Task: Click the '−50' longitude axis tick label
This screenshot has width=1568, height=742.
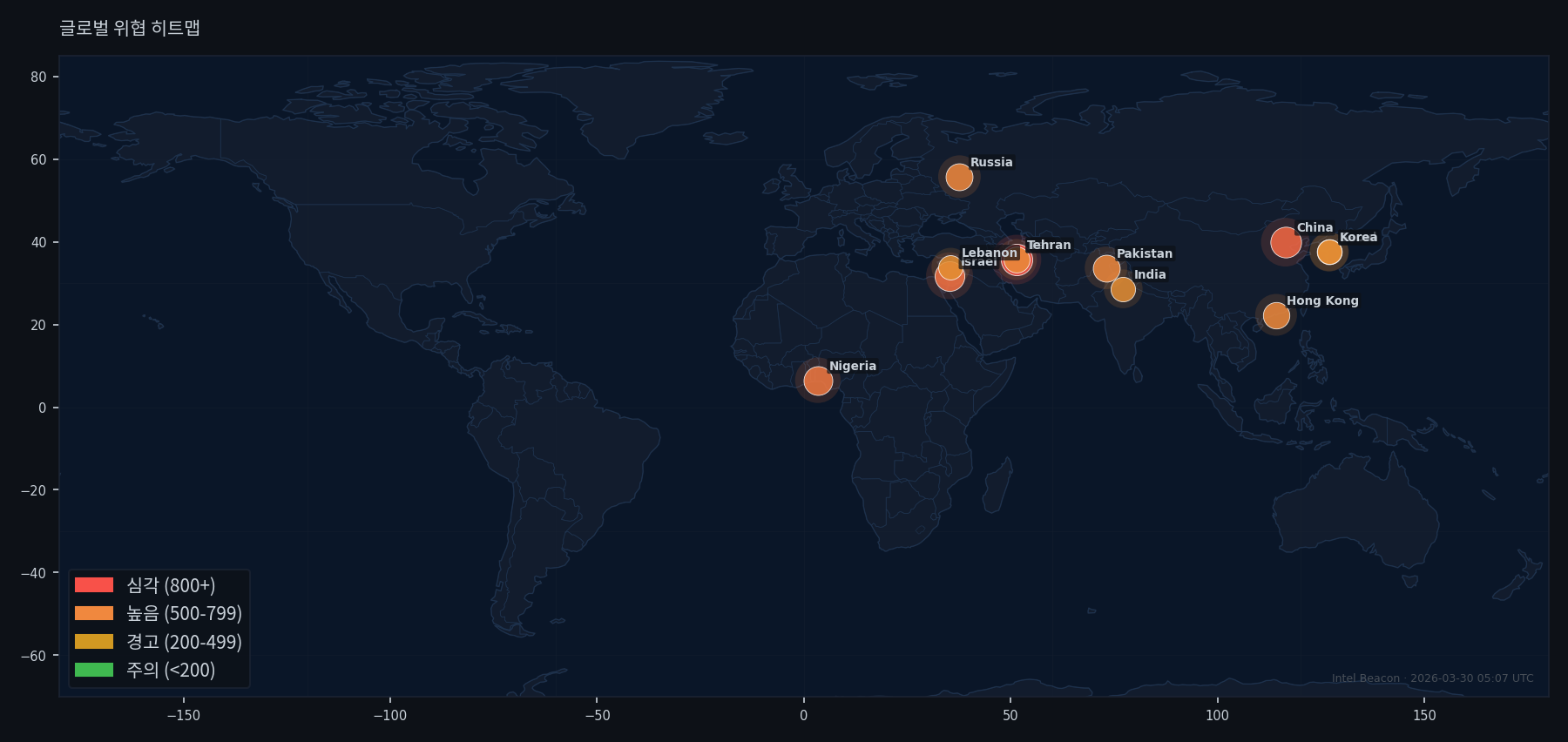Action: pos(597,716)
